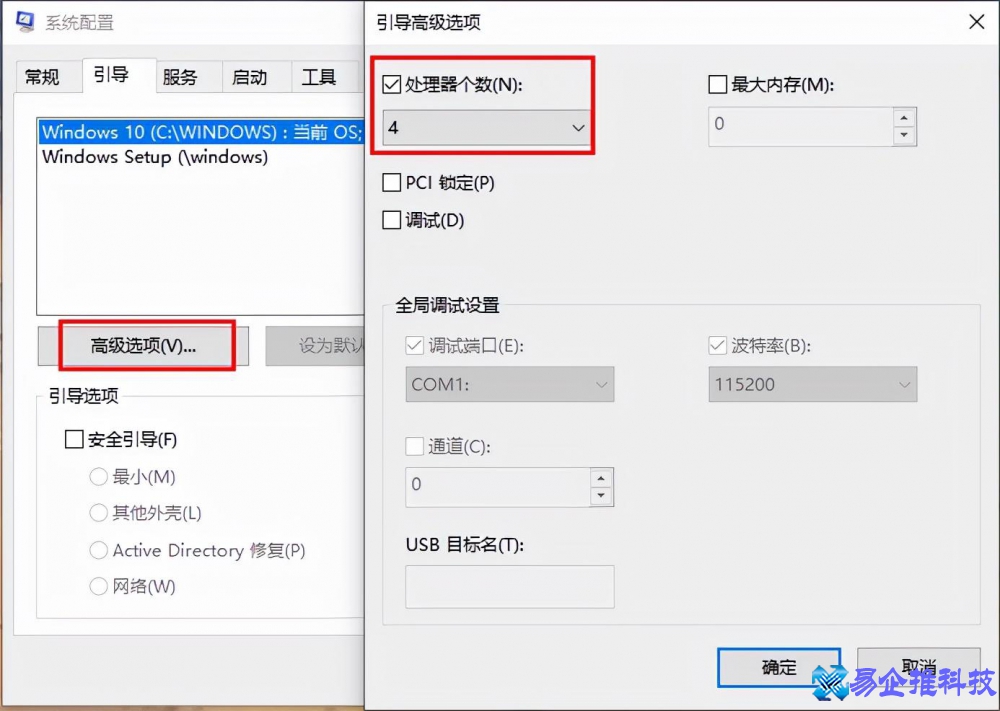Switch to the 服务 tab
Image resolution: width=1000 pixels, height=711 pixels.
(x=185, y=76)
